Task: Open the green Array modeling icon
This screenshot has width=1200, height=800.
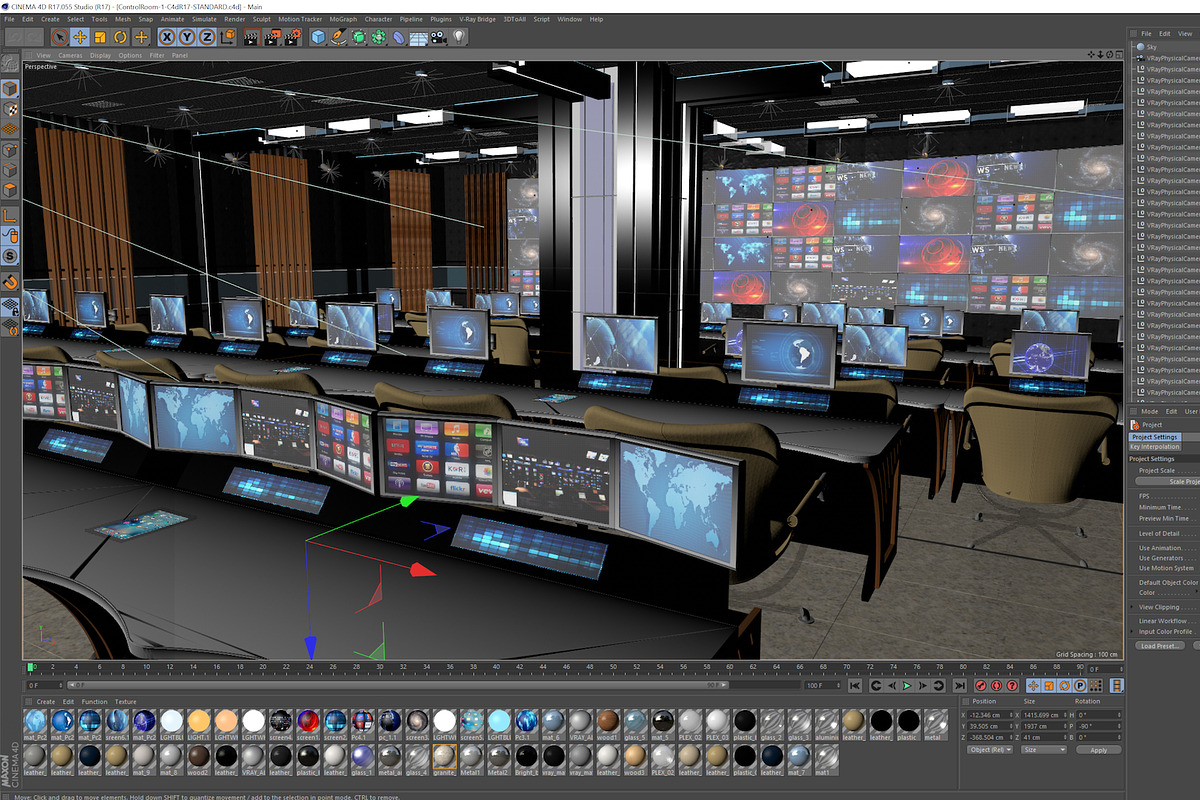Action: tap(378, 37)
